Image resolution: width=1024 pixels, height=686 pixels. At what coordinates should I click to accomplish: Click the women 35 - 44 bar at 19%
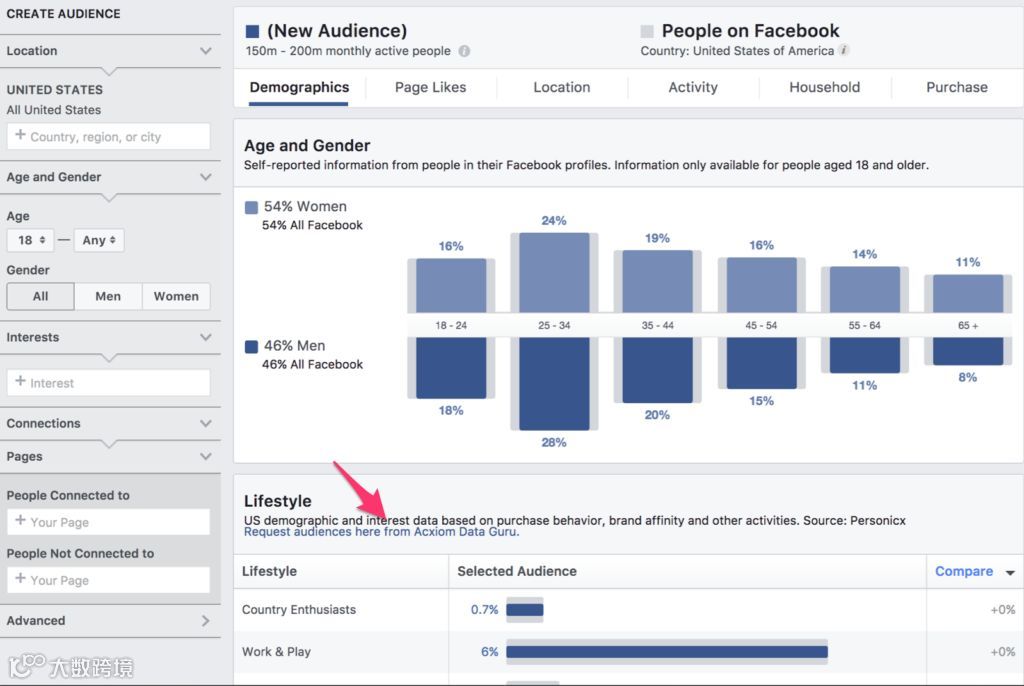coord(657,281)
